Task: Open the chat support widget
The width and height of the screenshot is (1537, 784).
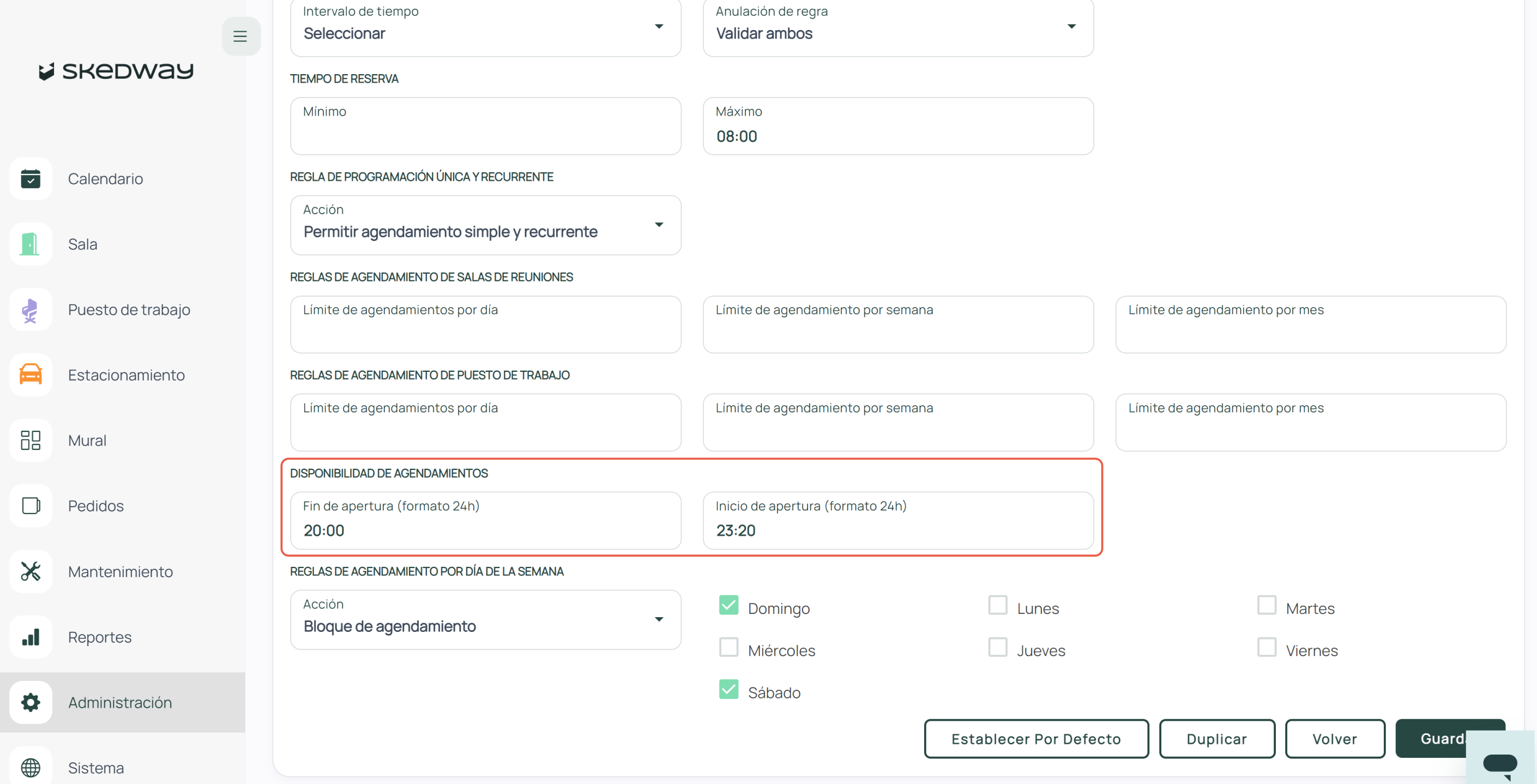Action: tap(1499, 763)
